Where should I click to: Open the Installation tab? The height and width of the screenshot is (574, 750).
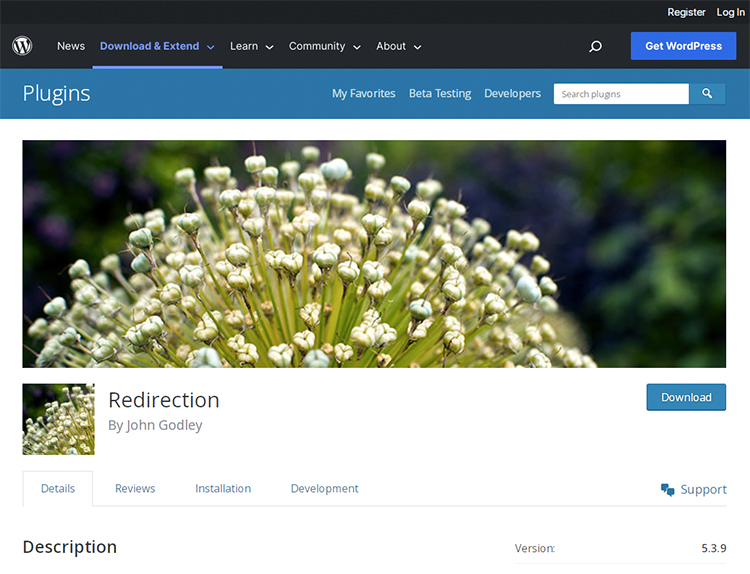pos(223,489)
